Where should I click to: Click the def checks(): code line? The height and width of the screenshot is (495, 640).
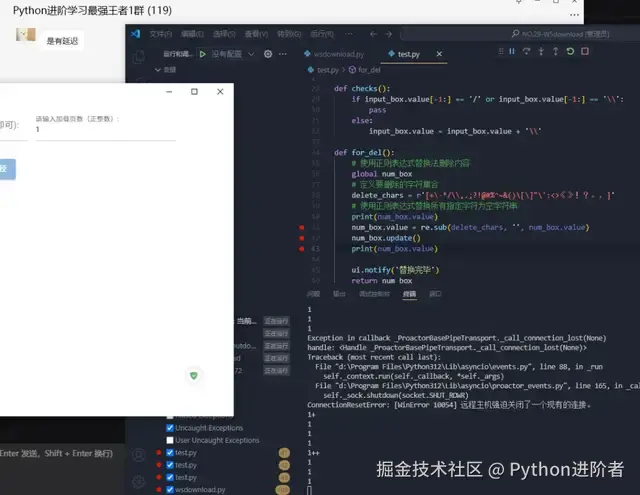point(362,89)
